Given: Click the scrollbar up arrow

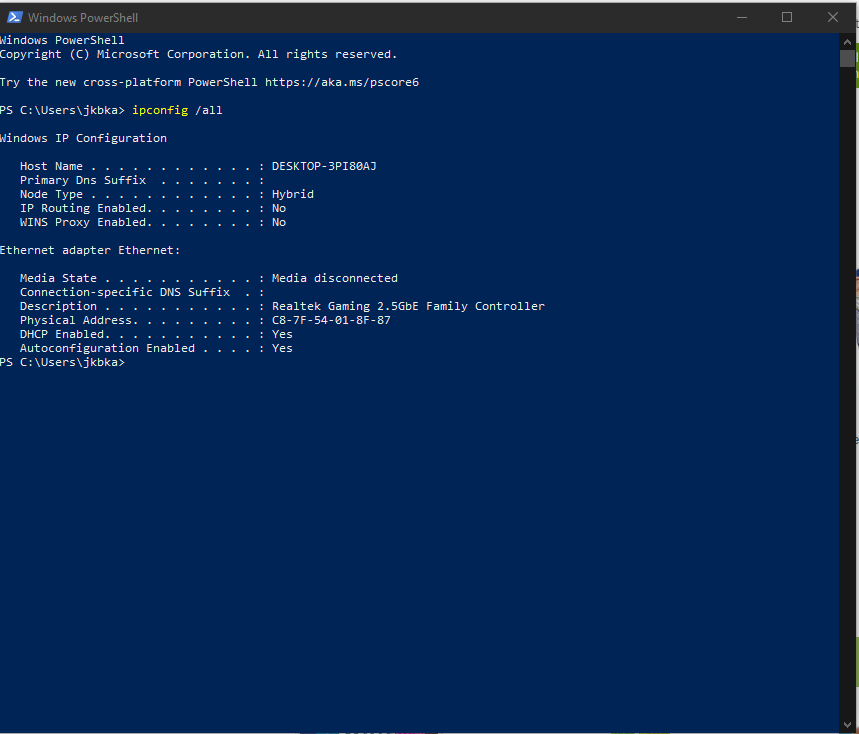Looking at the screenshot, I should pos(847,40).
